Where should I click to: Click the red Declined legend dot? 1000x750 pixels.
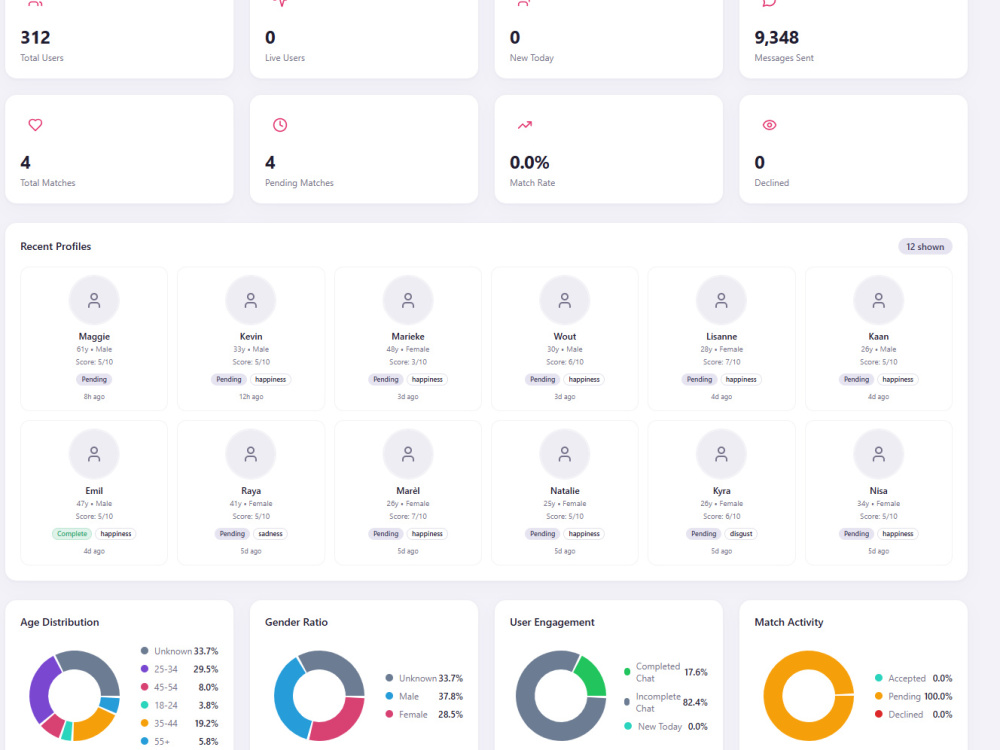[879, 714]
